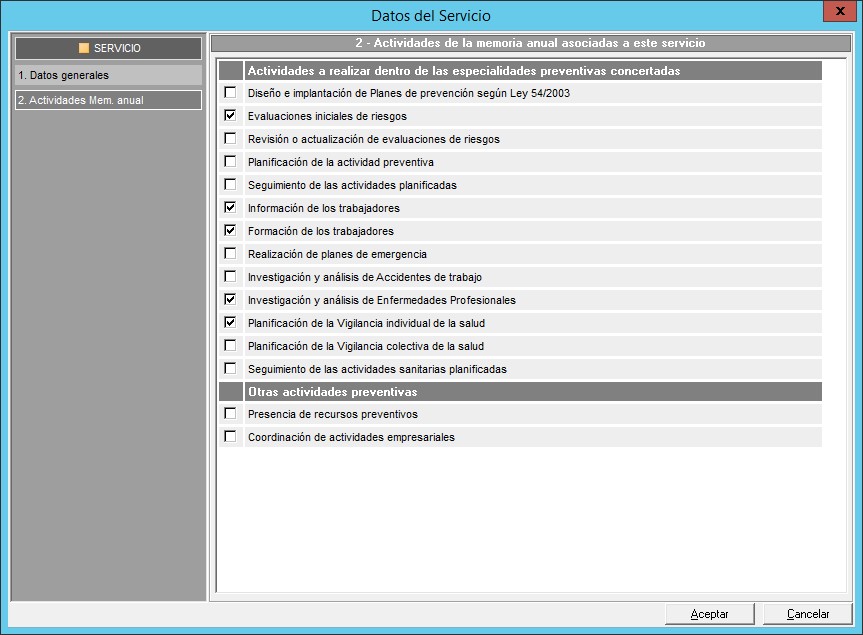Click the Aceptar button

pyautogui.click(x=709, y=614)
